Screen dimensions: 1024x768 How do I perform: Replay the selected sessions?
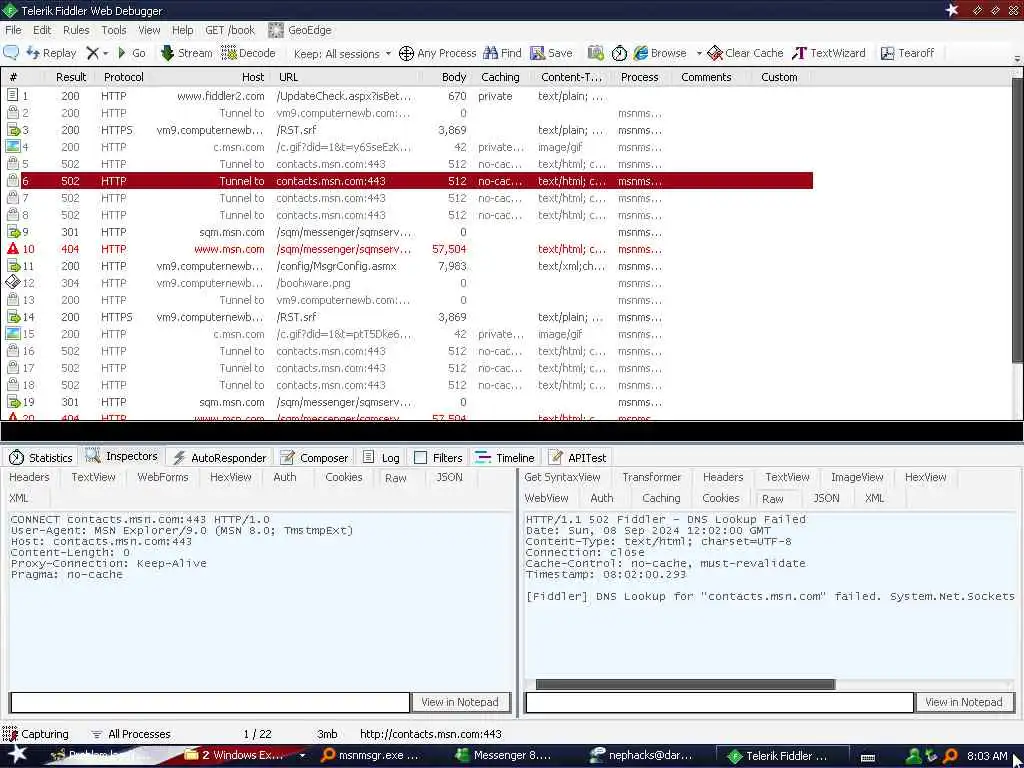pos(51,53)
